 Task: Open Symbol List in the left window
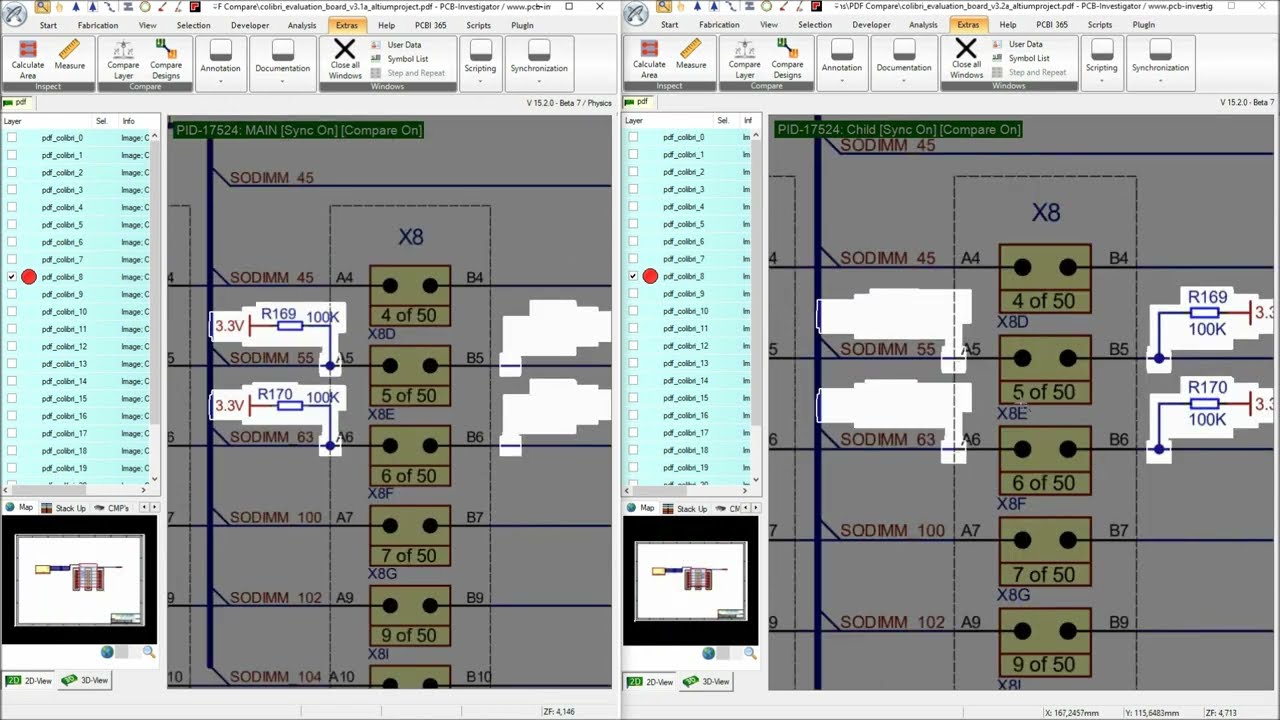point(399,59)
